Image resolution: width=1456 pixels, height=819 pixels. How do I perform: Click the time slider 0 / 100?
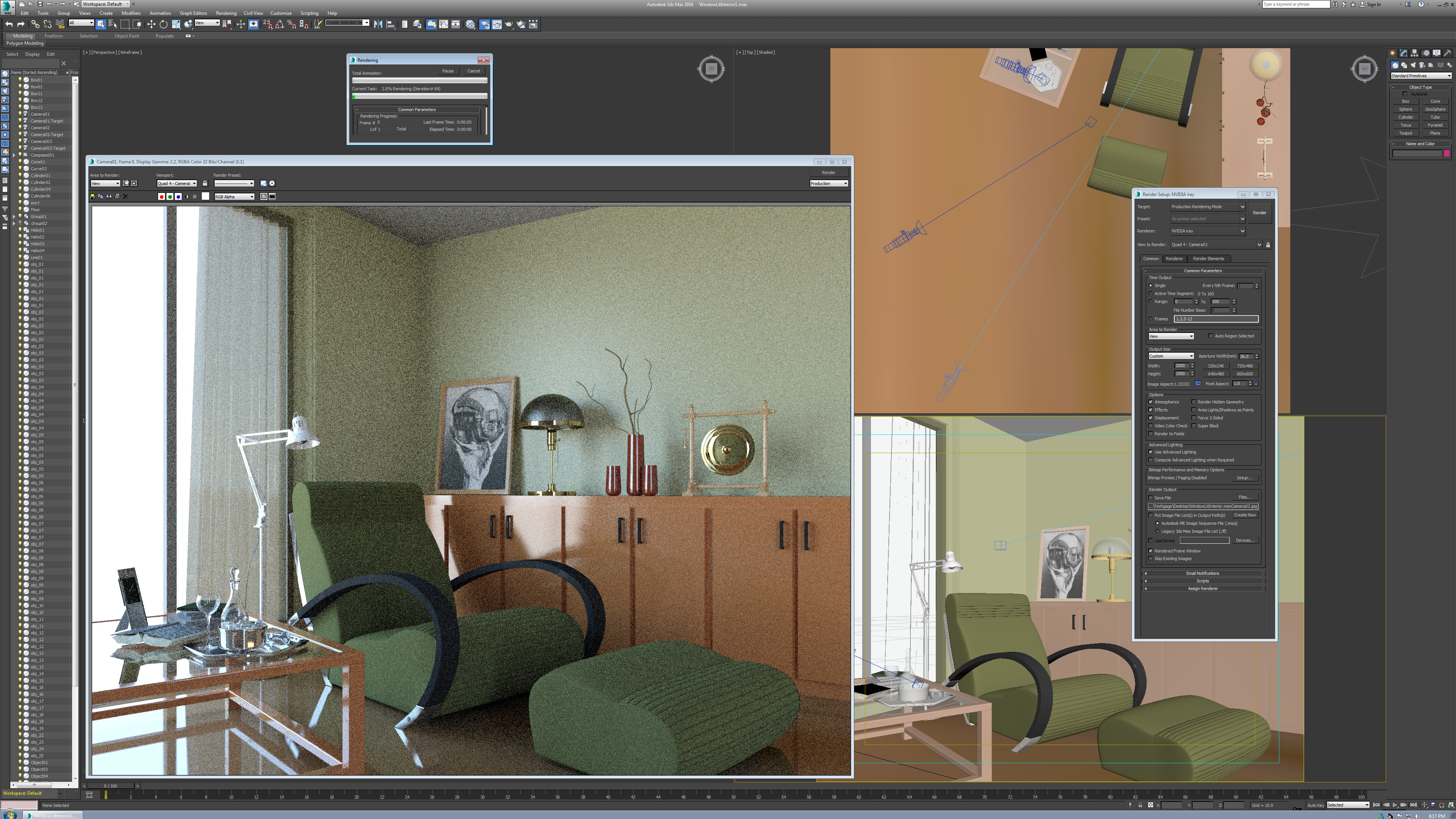110,786
